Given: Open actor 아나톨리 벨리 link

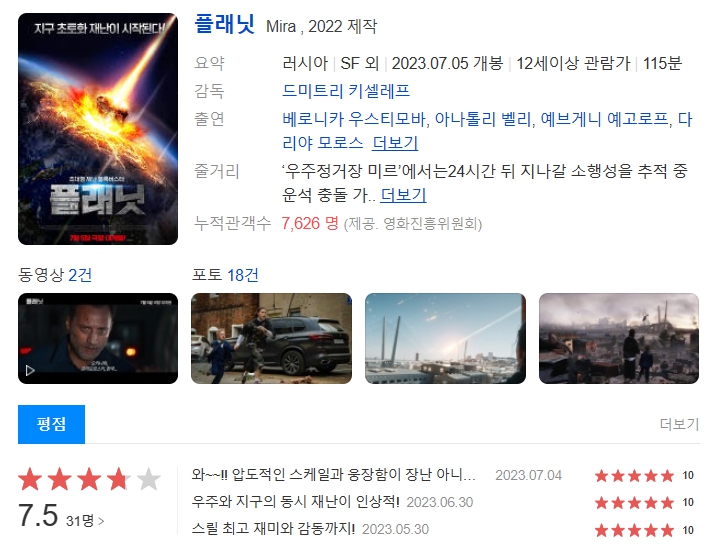Looking at the screenshot, I should [x=484, y=119].
